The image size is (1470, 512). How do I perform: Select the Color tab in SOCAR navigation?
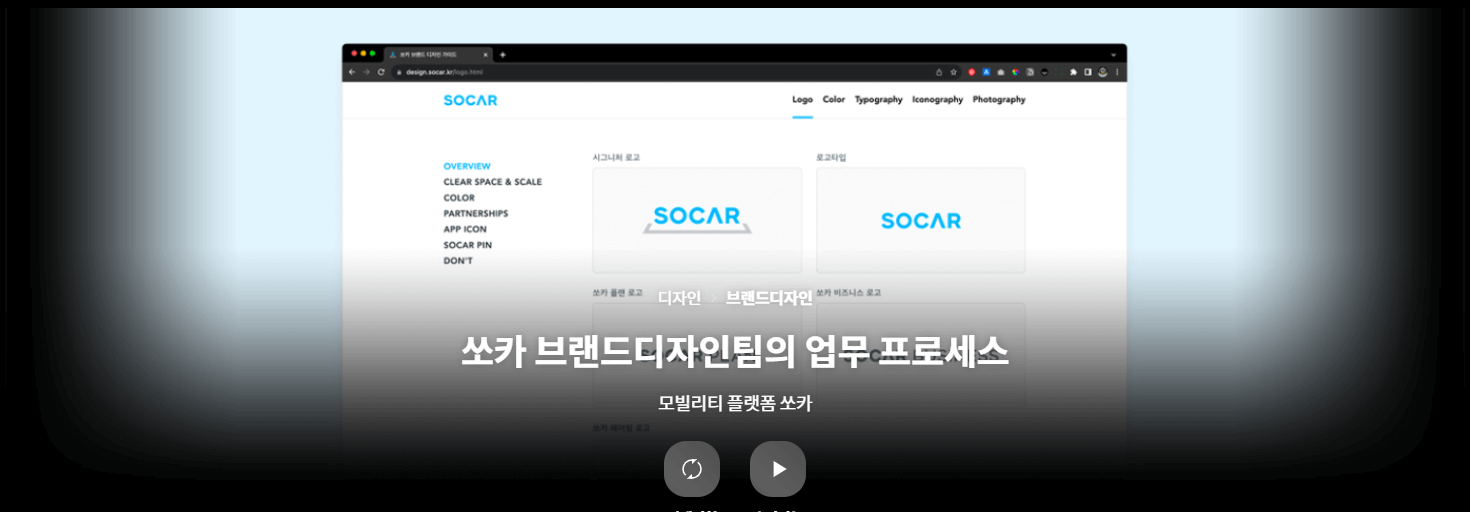coord(834,99)
